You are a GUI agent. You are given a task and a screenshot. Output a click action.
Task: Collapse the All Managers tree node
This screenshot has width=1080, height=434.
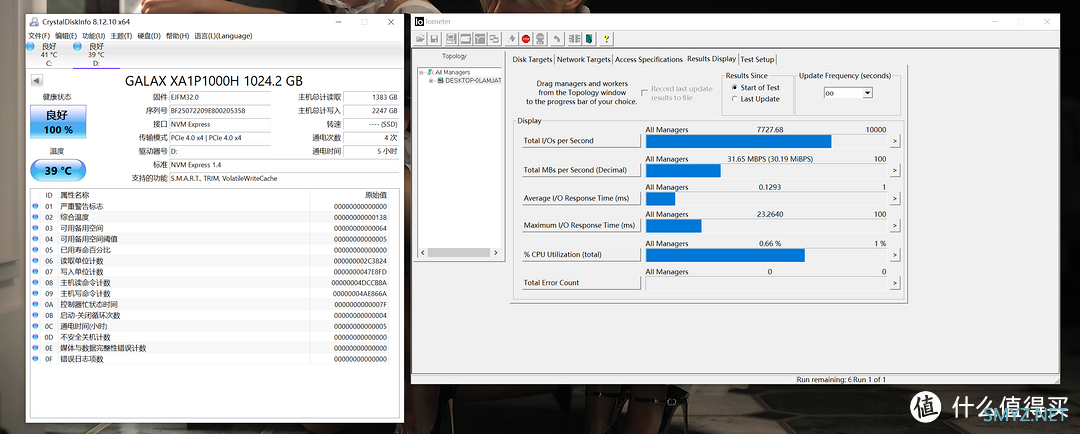[x=422, y=72]
